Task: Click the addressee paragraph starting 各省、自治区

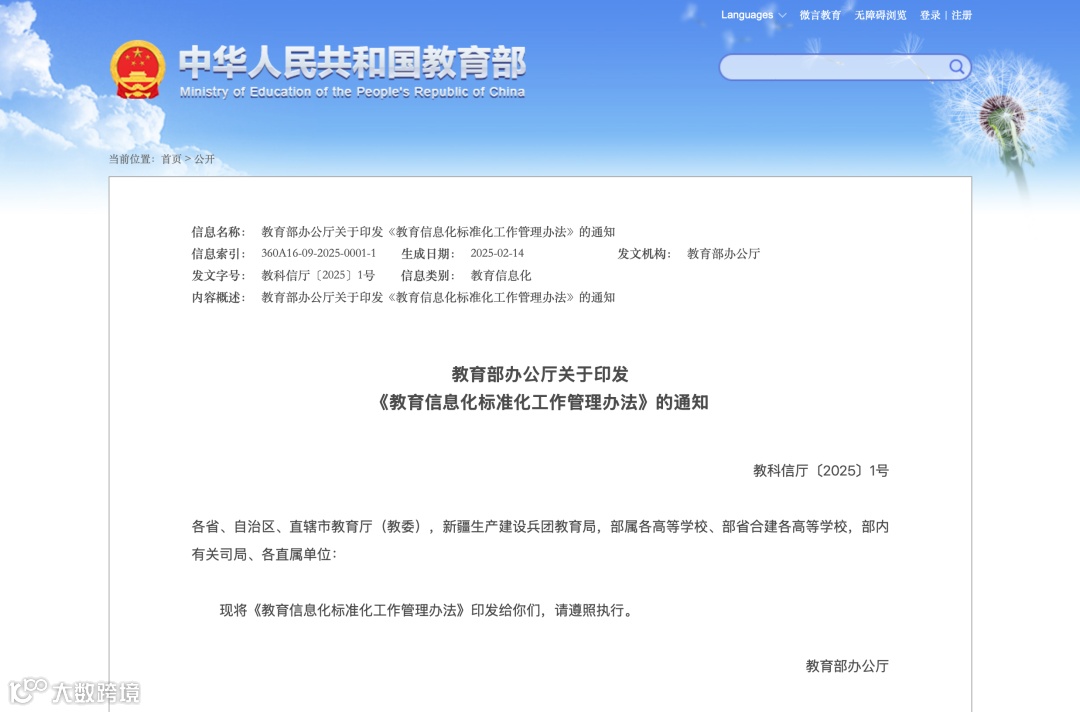Action: [540, 541]
